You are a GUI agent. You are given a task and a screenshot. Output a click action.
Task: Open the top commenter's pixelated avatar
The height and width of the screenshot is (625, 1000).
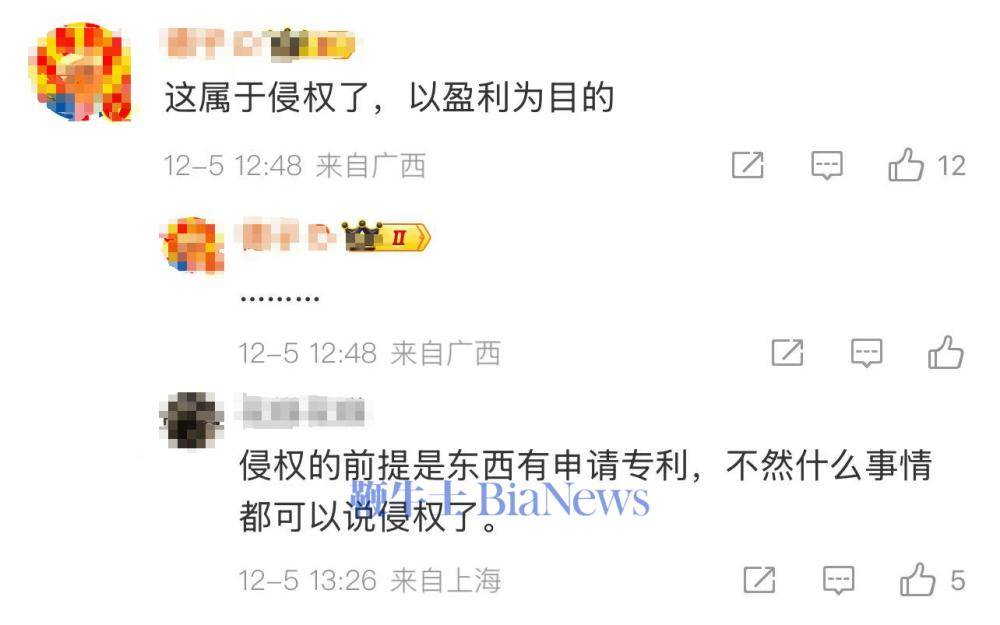80,71
